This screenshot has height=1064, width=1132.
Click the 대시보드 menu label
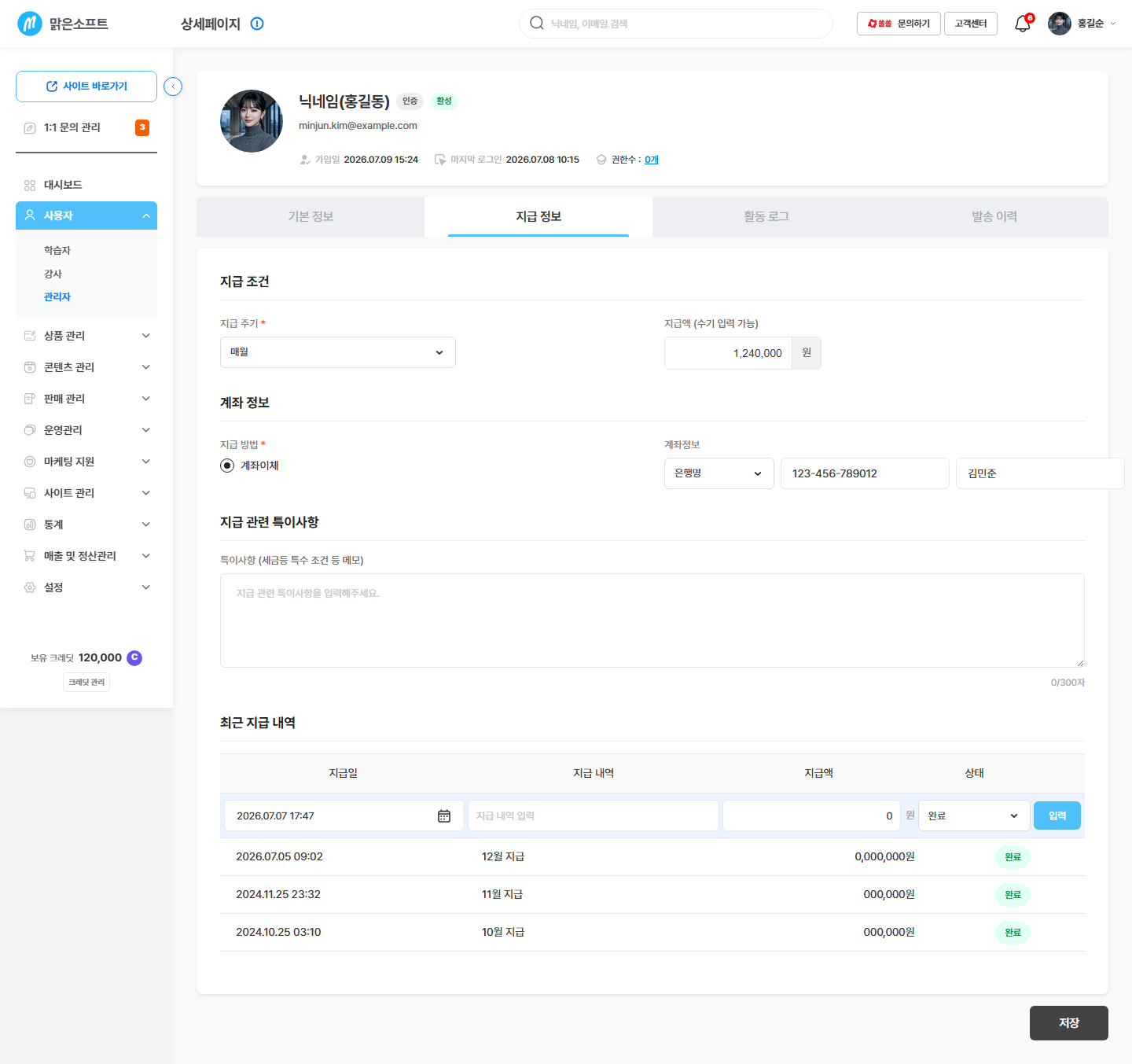pyautogui.click(x=63, y=185)
